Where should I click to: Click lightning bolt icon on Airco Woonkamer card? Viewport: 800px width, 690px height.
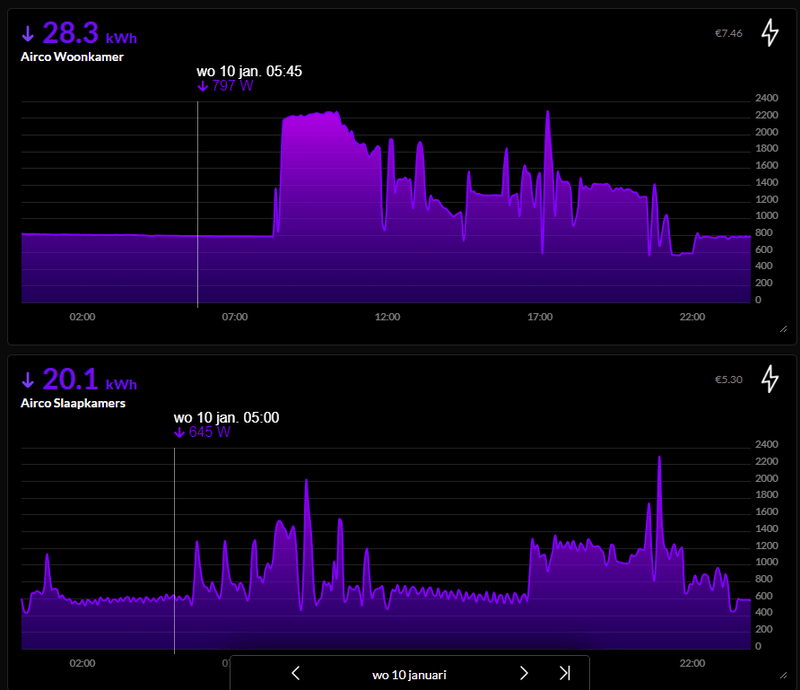770,33
